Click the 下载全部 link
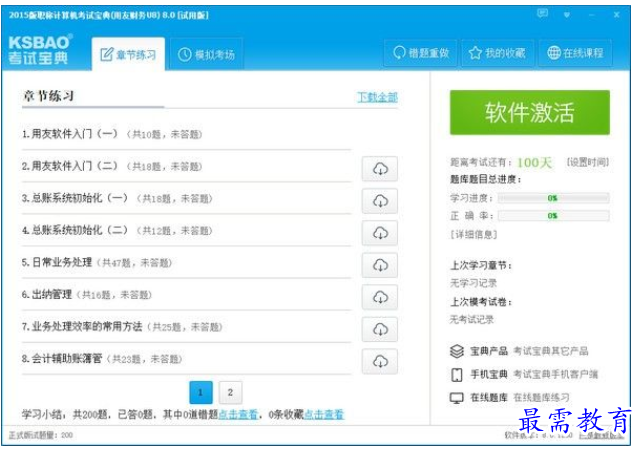The image size is (640, 452). click(x=377, y=97)
